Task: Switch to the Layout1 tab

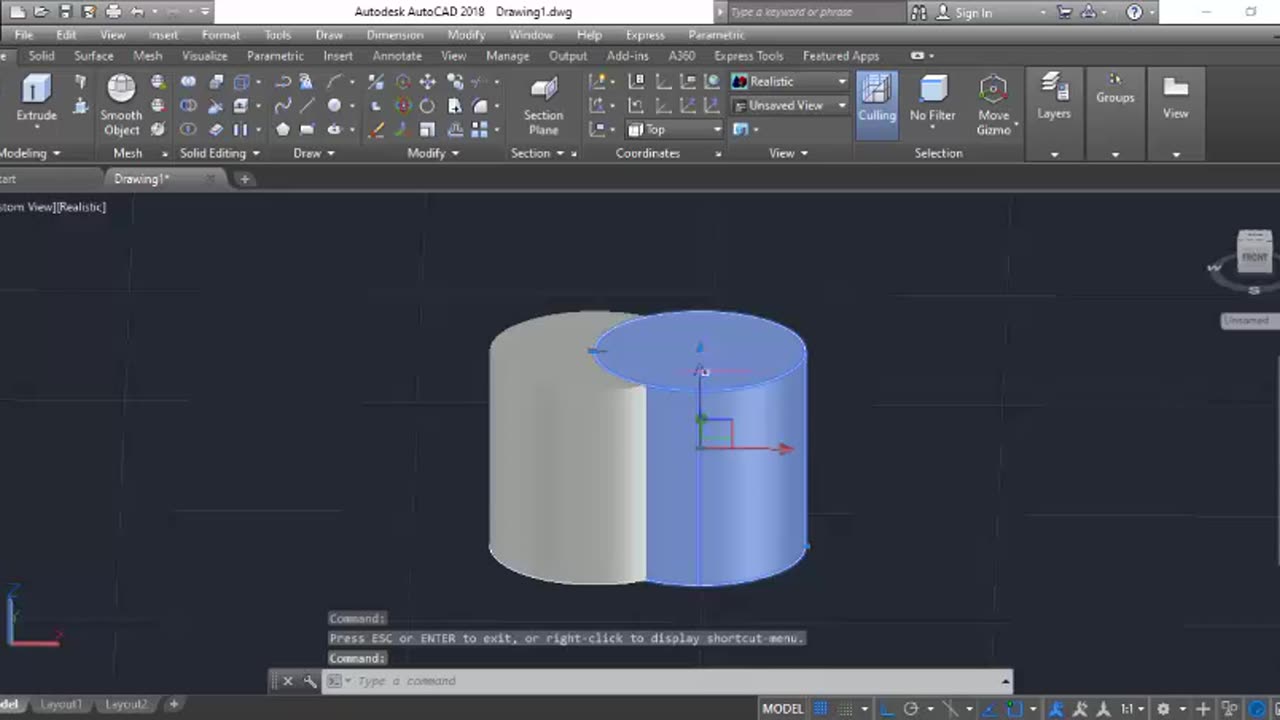Action: tap(61, 705)
